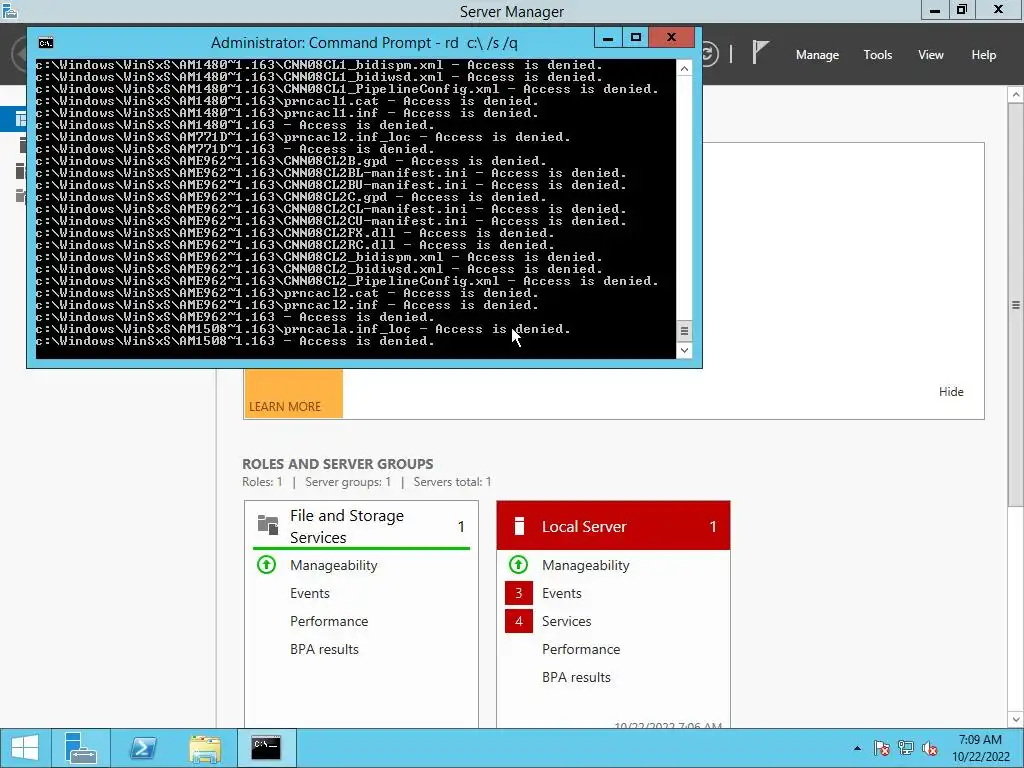Click the Command Prompt scrollbar thumb
The width and height of the screenshot is (1024, 768).
pos(684,330)
